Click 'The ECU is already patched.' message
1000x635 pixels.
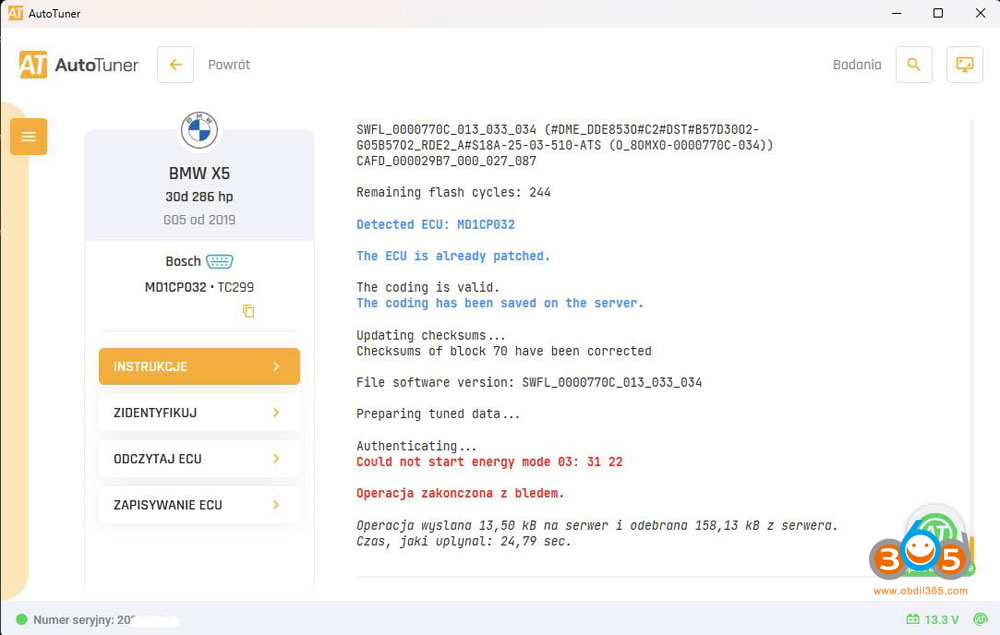[453, 256]
